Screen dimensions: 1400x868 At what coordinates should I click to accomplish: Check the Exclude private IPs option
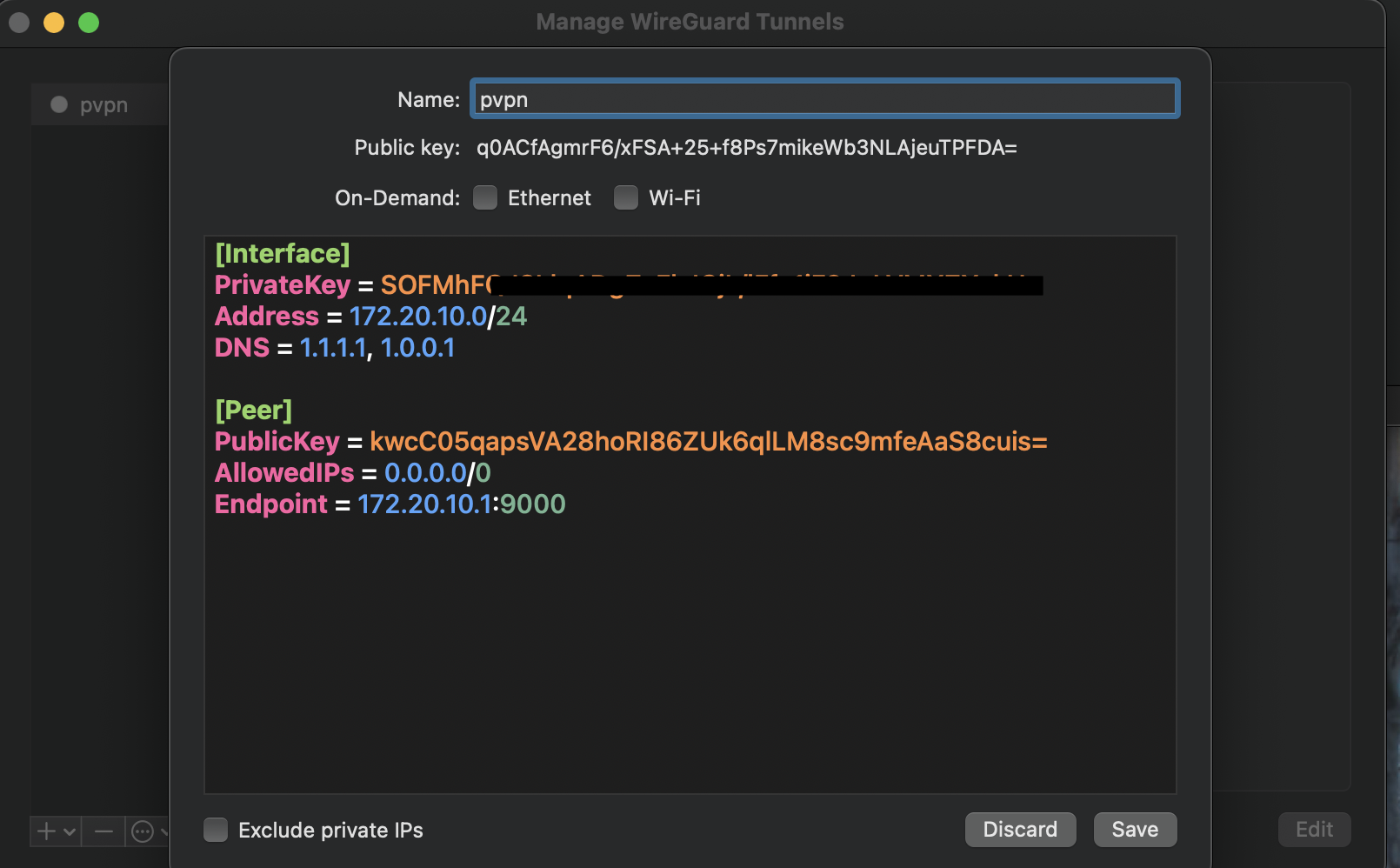[x=216, y=830]
